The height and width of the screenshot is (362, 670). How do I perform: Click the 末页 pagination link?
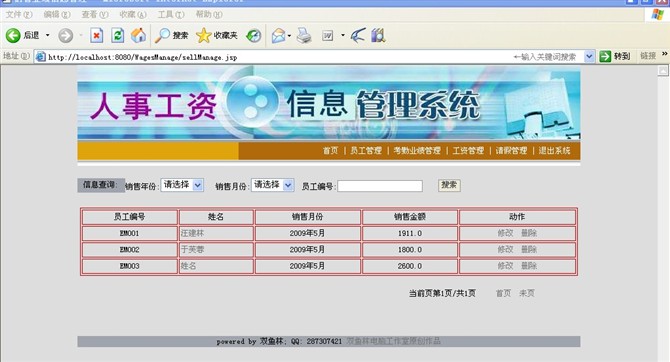[x=527, y=293]
